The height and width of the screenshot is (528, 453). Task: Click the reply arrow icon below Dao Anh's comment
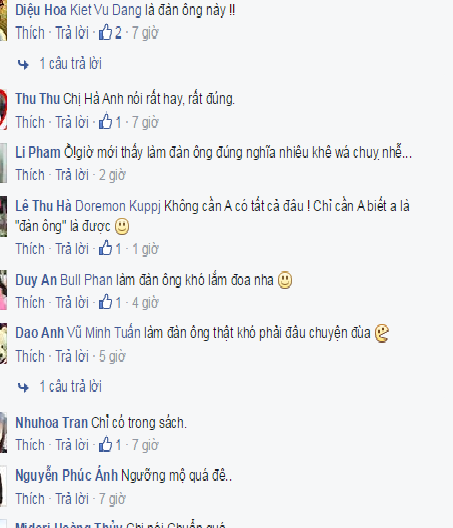point(23,387)
